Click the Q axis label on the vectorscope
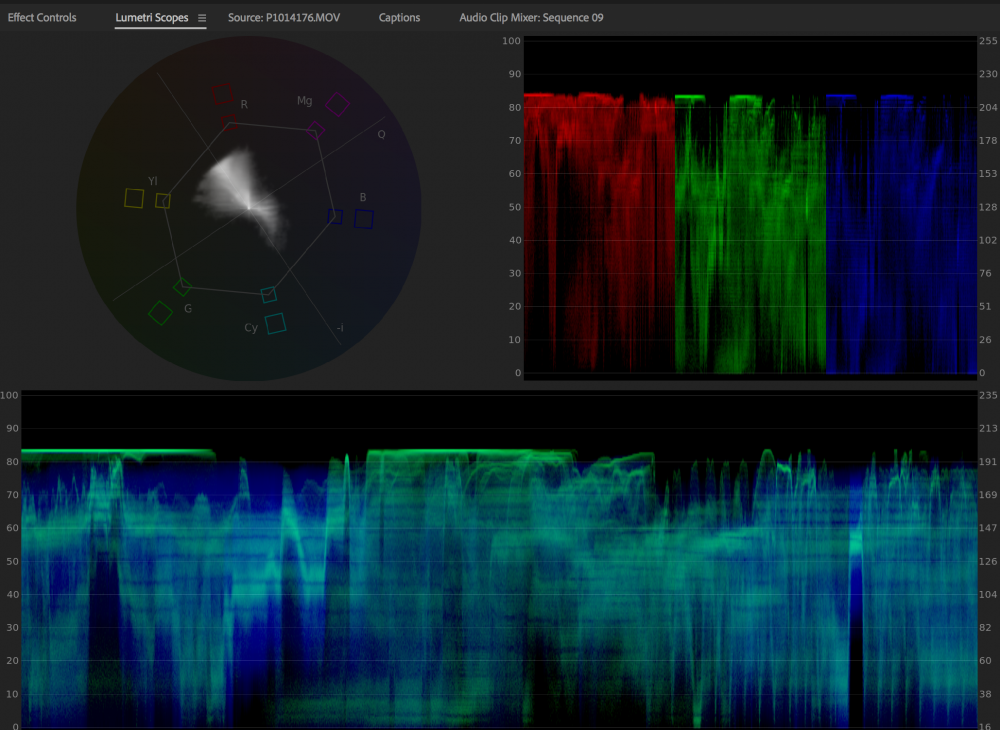 coord(381,134)
